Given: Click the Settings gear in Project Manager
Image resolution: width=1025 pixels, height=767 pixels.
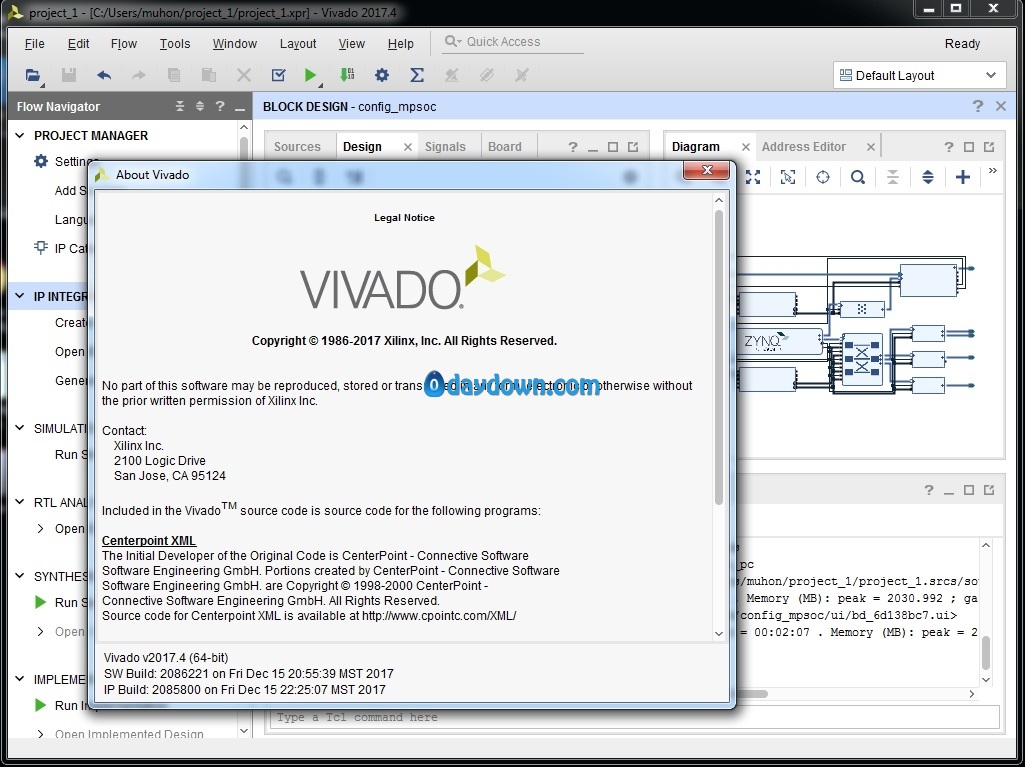Looking at the screenshot, I should [41, 161].
